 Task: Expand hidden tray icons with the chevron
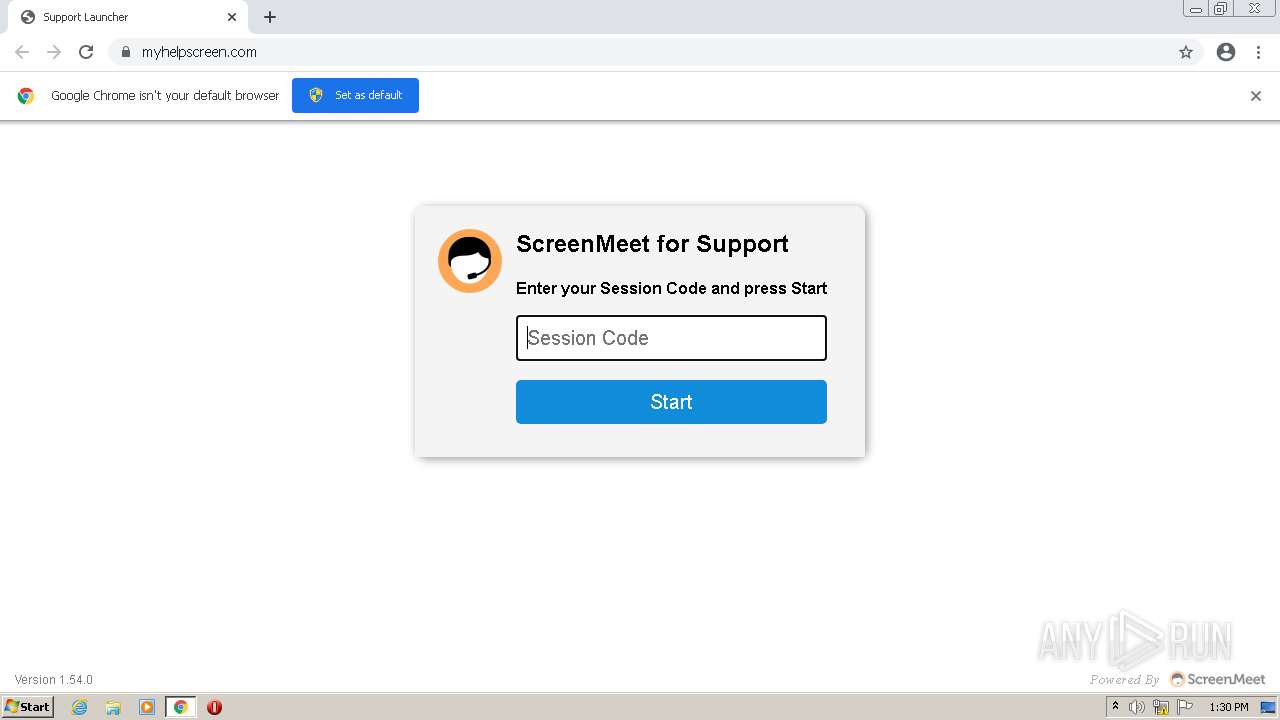point(1115,707)
